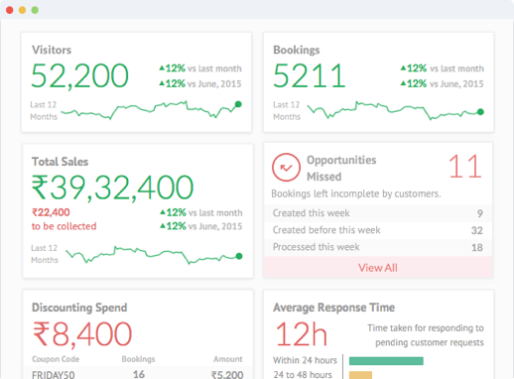Select the FRIDAY50 coupon row
Viewport: 514px width, 379px height.
(x=137, y=373)
